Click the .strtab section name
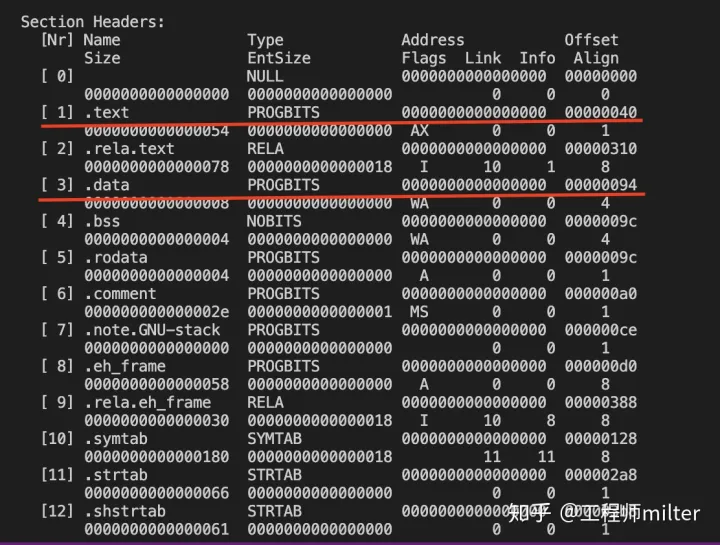The height and width of the screenshot is (545, 720). (116, 475)
